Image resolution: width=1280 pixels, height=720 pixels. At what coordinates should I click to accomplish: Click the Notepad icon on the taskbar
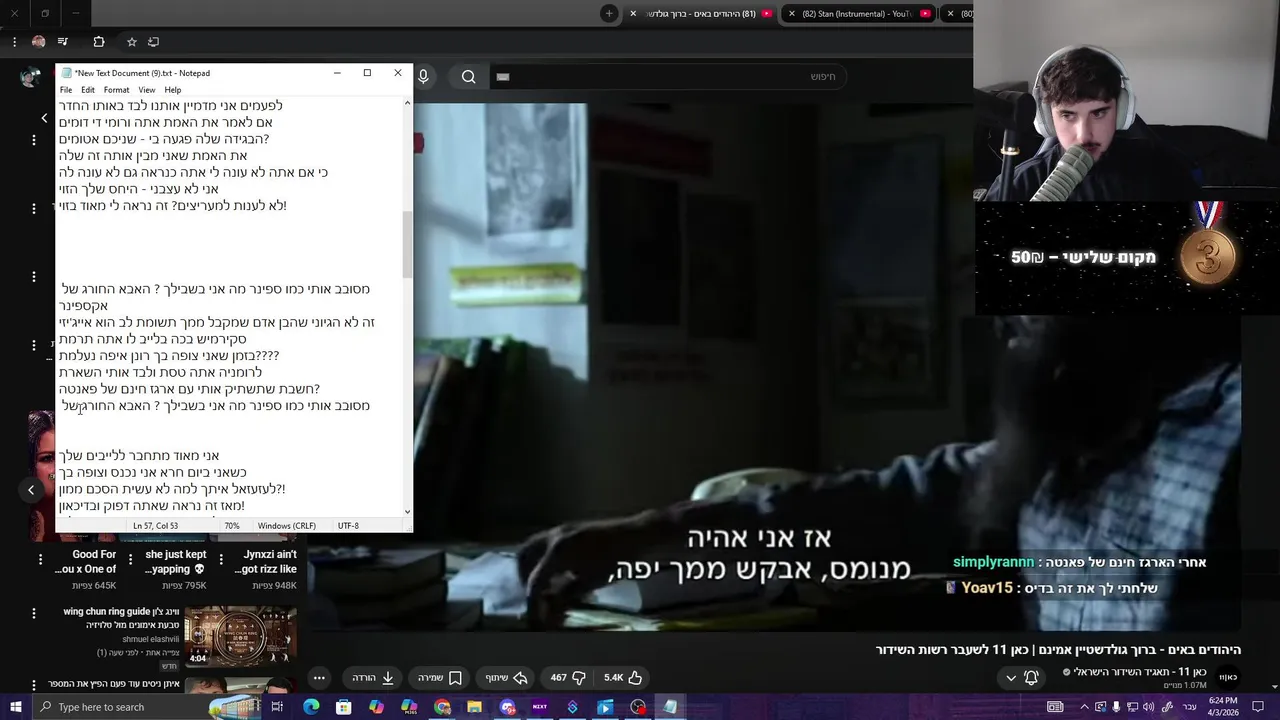670,707
